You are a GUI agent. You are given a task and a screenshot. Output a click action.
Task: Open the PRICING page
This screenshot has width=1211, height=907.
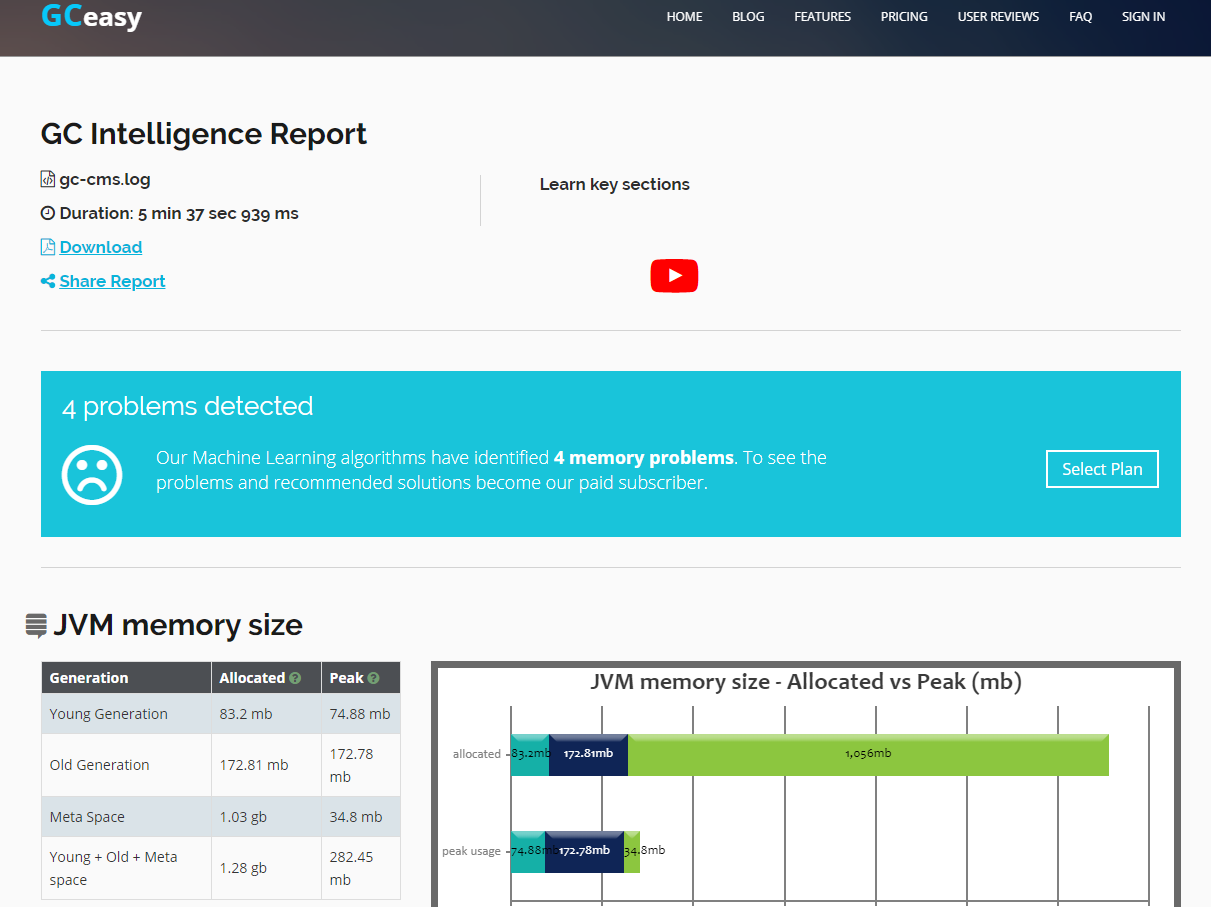click(x=904, y=17)
